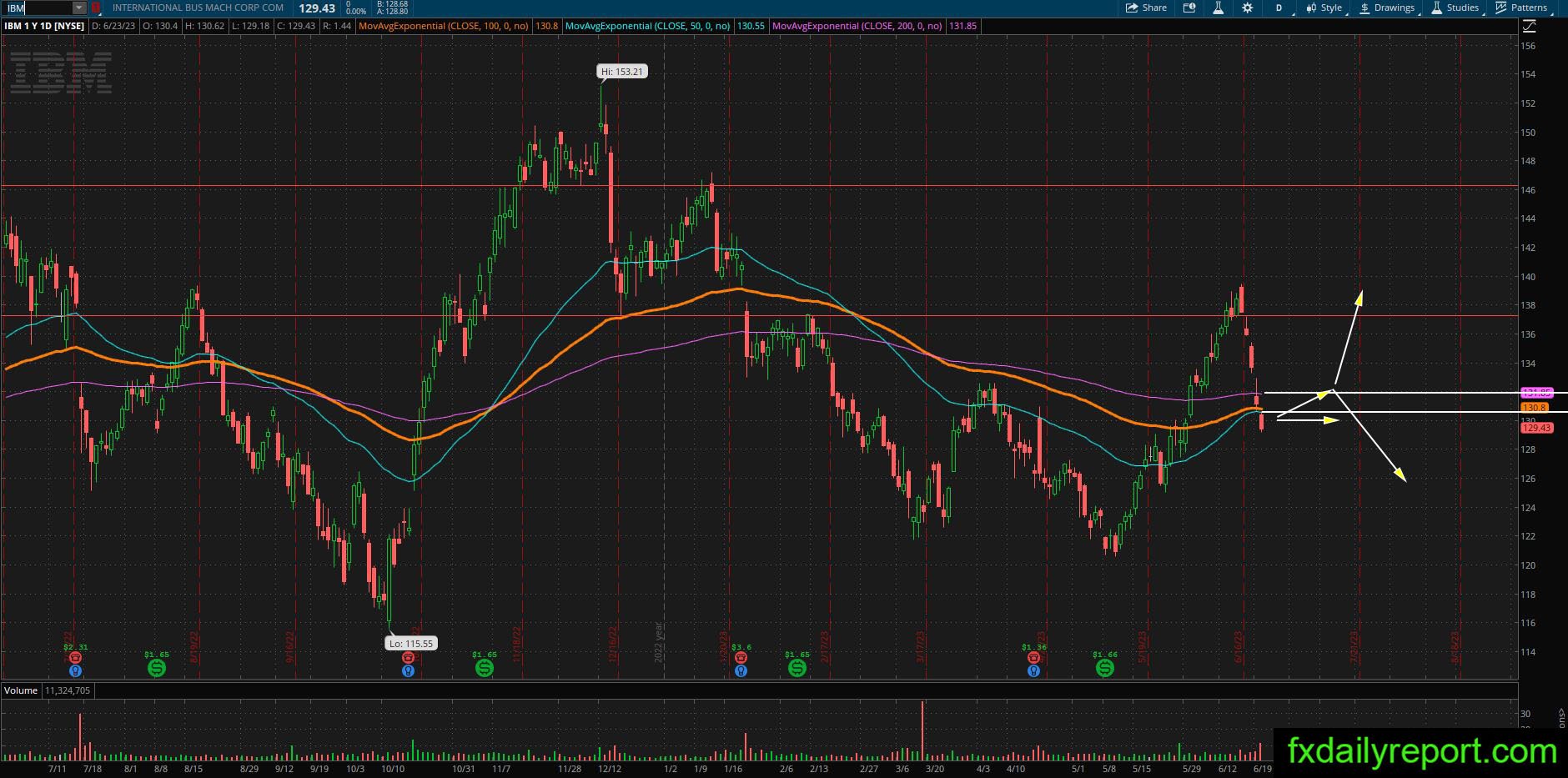Click the red earnings phone icon below Lo: 115.55
This screenshot has height=778, width=1568.
tap(408, 658)
